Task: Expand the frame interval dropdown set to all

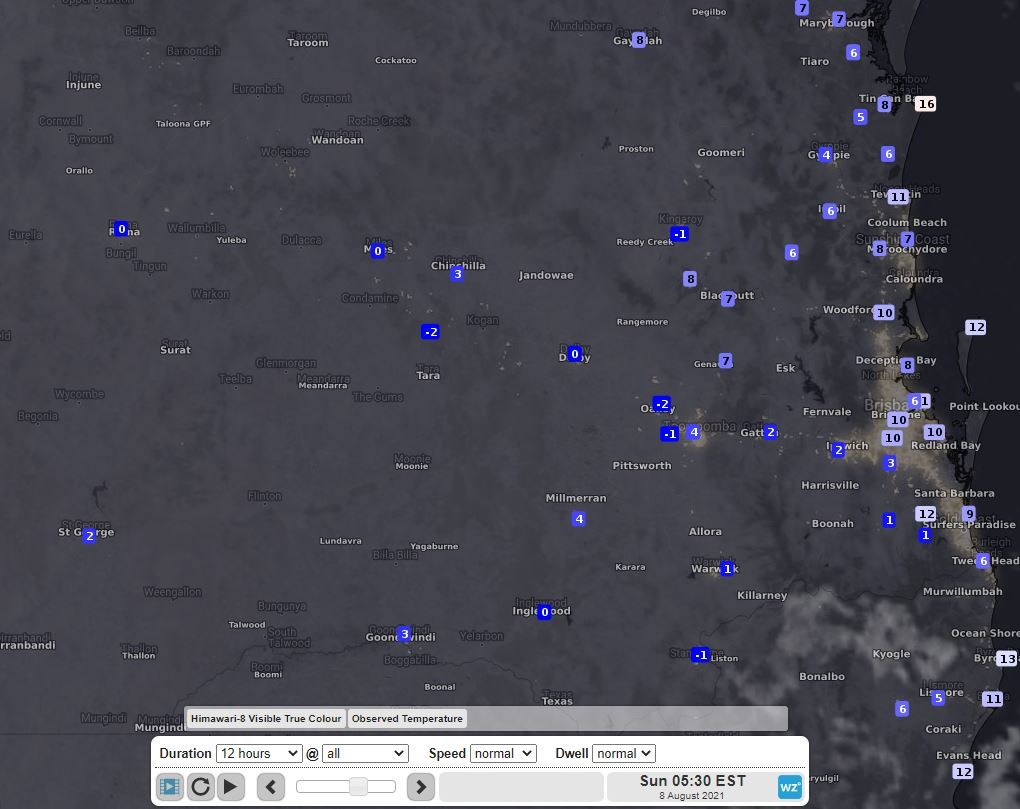Action: [364, 753]
